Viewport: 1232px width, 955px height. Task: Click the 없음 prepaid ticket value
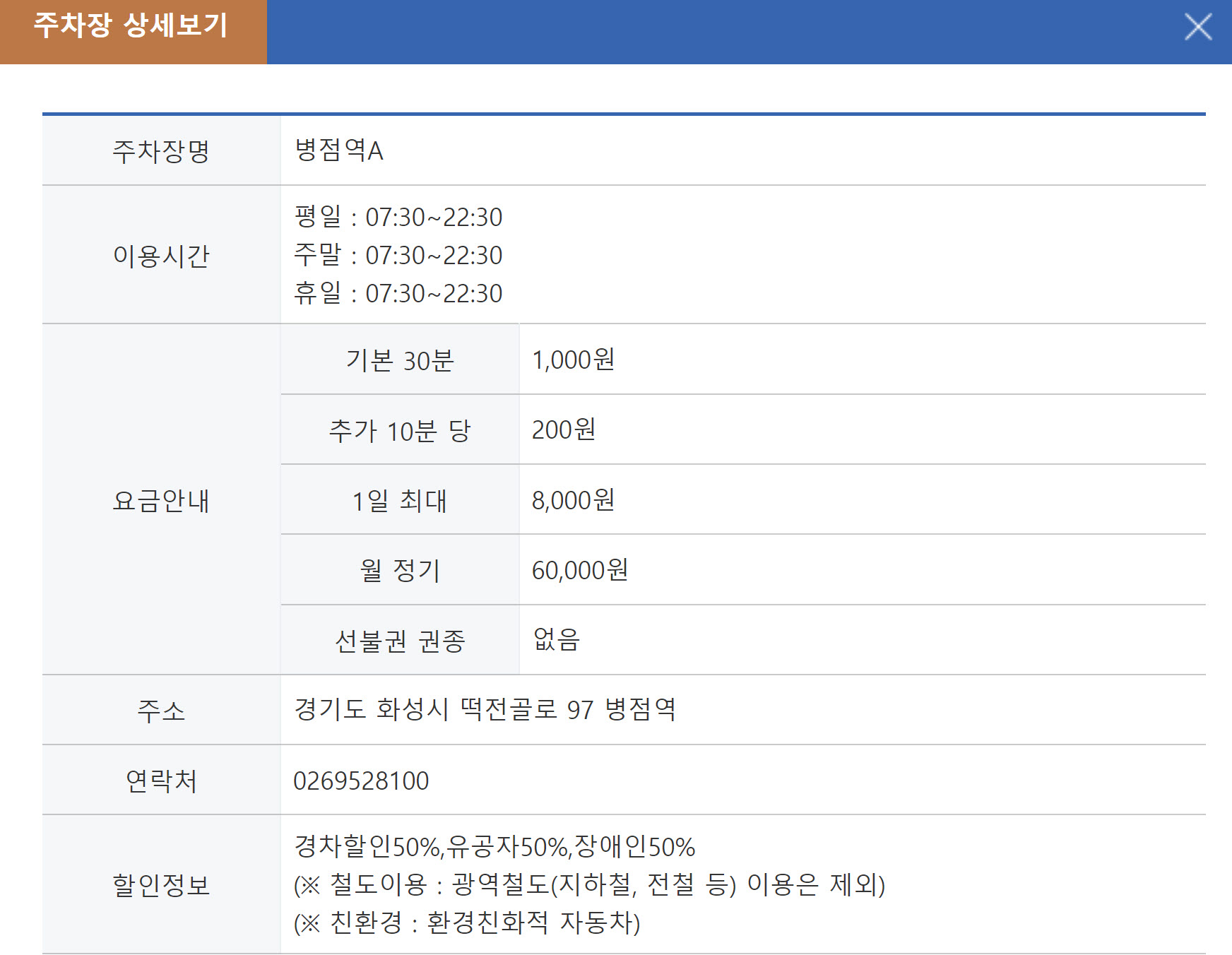tap(557, 639)
